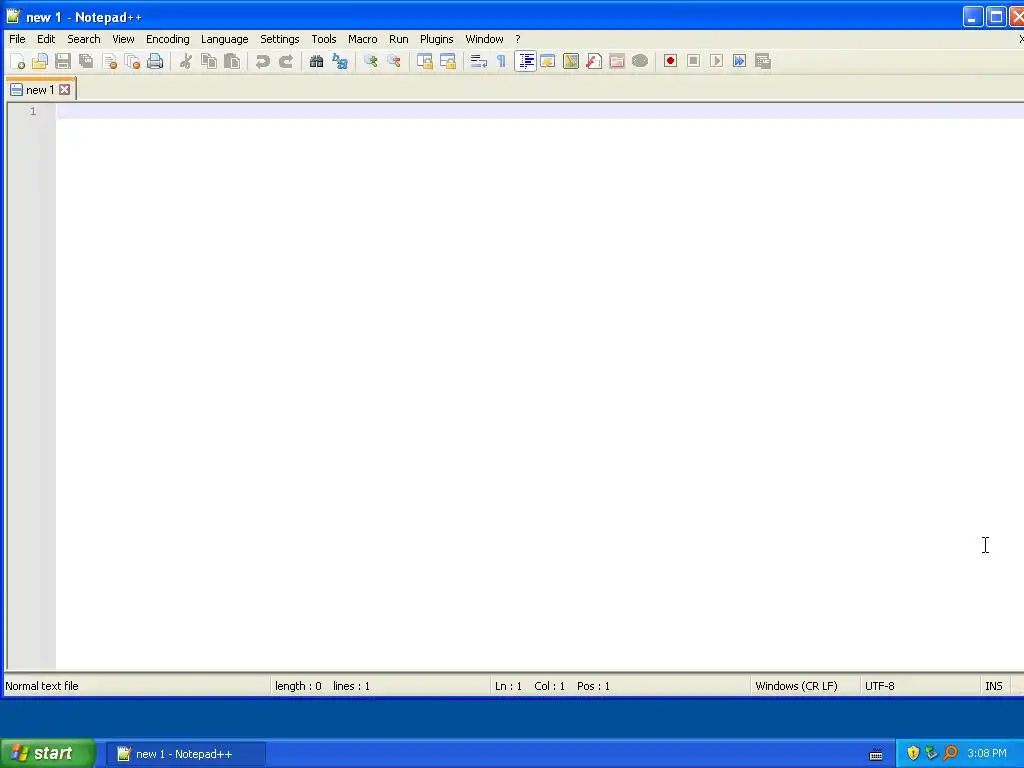
Task: Click Normal text file status entry
Action: click(42, 686)
